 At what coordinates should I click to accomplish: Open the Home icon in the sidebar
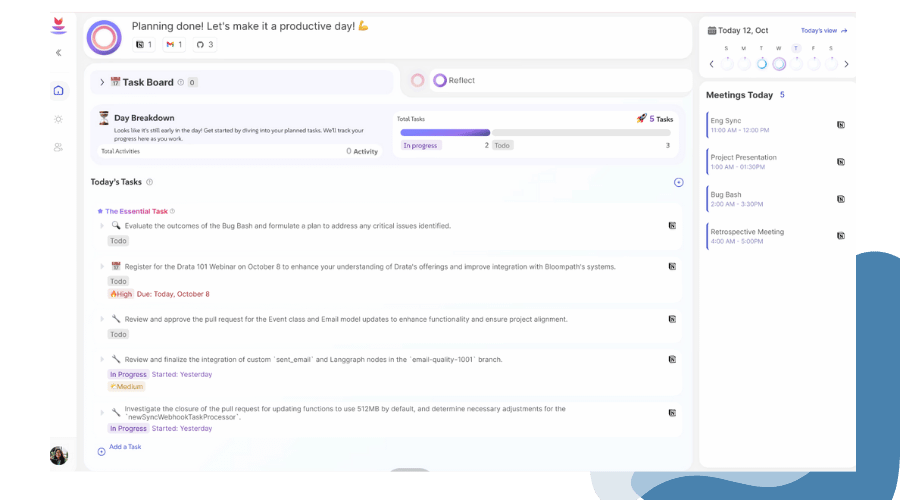(x=58, y=91)
